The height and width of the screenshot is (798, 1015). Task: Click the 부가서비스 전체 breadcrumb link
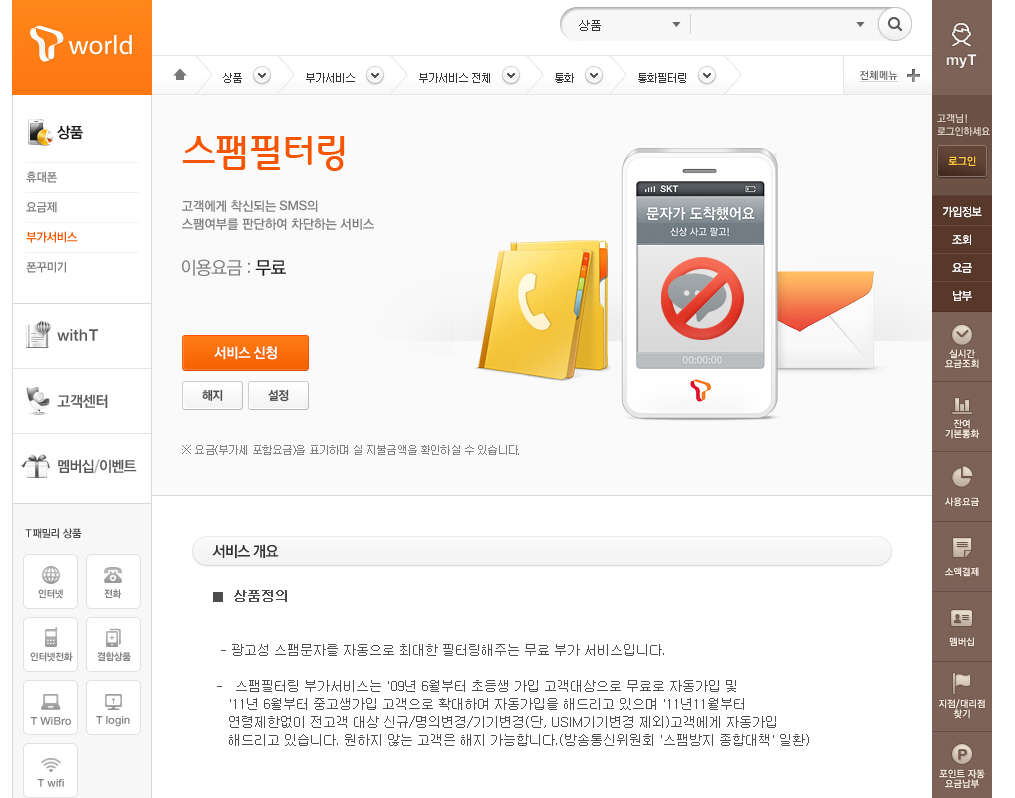454,78
